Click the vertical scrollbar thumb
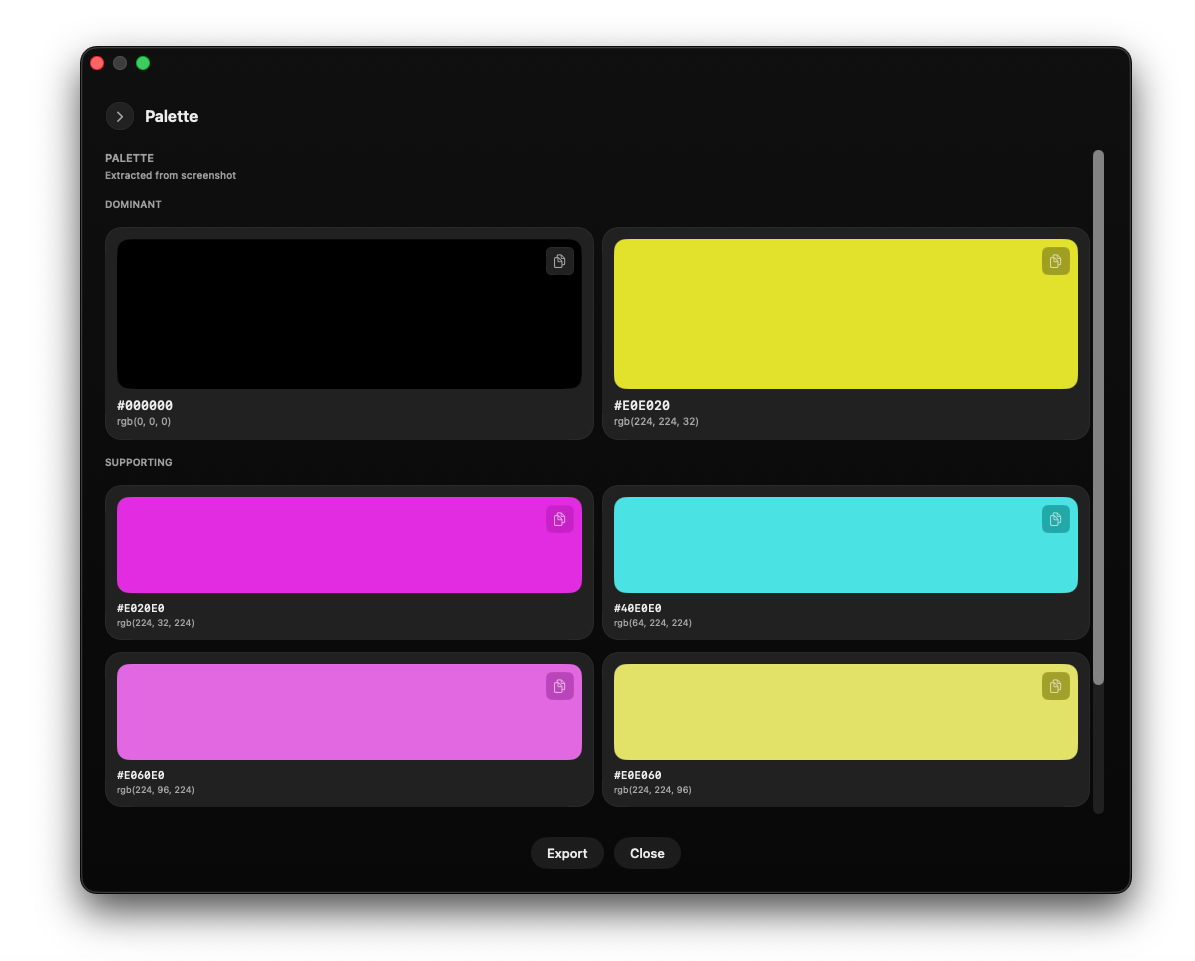Image resolution: width=1195 pixels, height=961 pixels. pyautogui.click(x=1098, y=417)
